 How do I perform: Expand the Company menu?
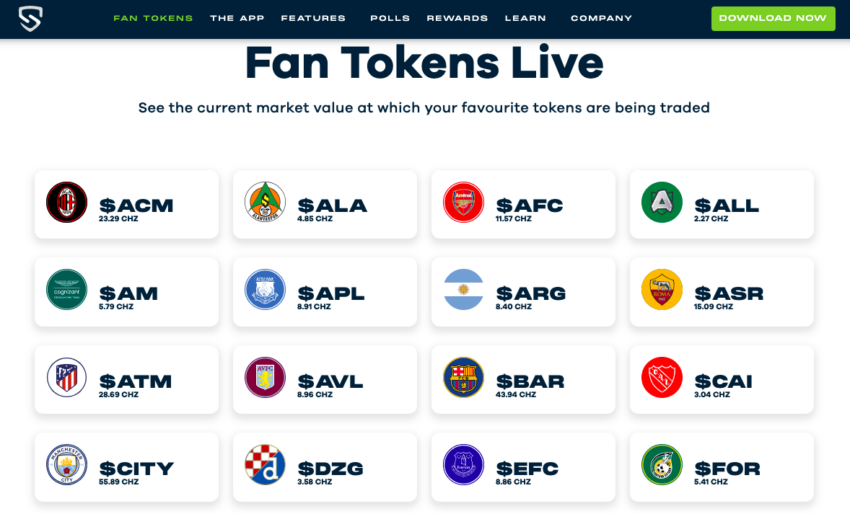pyautogui.click(x=601, y=18)
